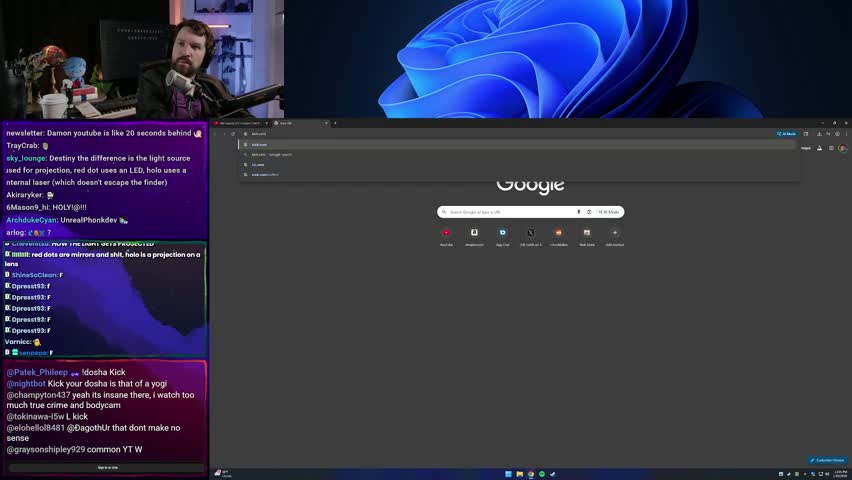This screenshot has width=852, height=480.
Task: Click the Add shortcut plus icon
Action: [614, 233]
